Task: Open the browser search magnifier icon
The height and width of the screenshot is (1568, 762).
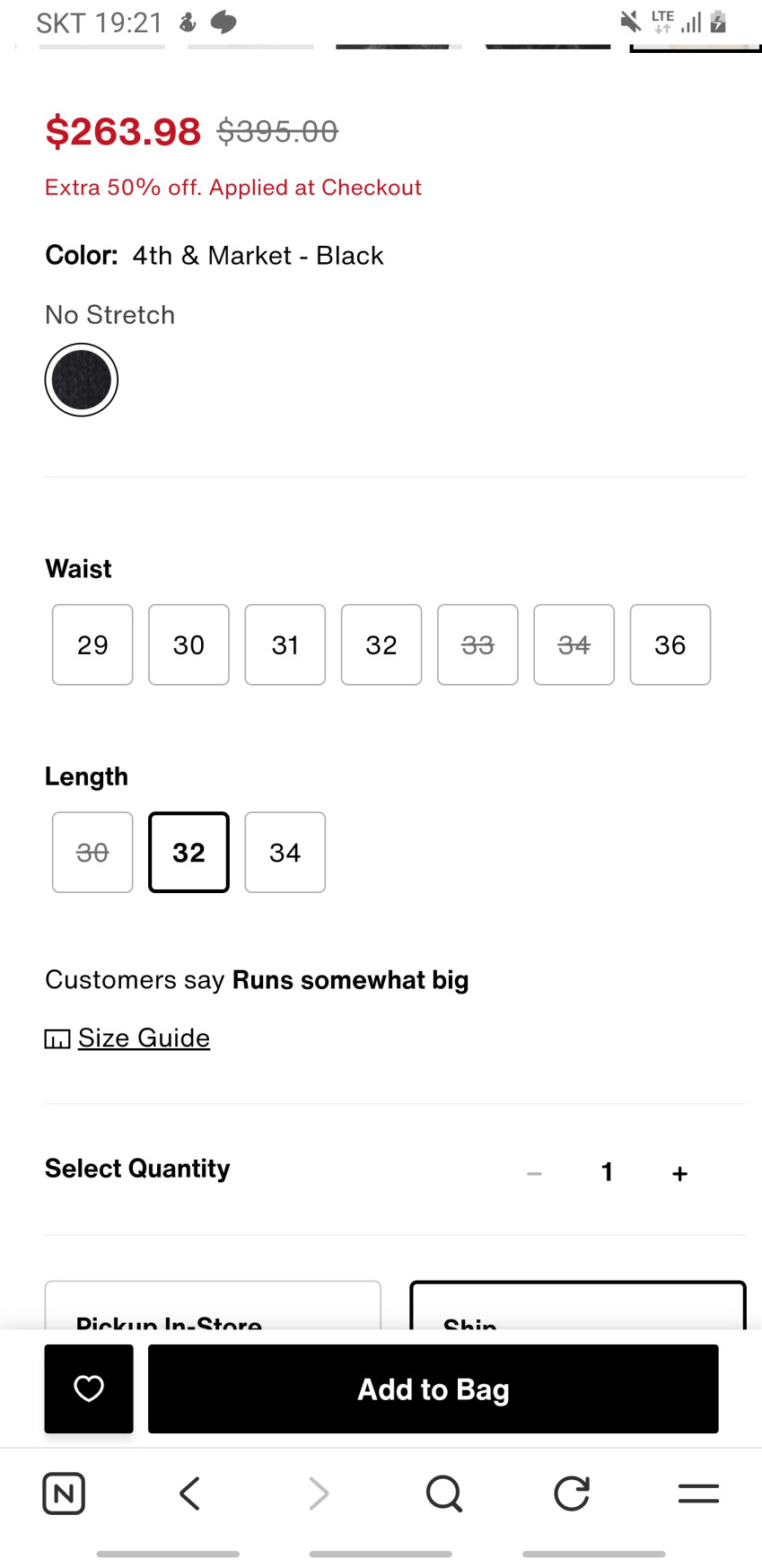Action: tap(444, 1494)
